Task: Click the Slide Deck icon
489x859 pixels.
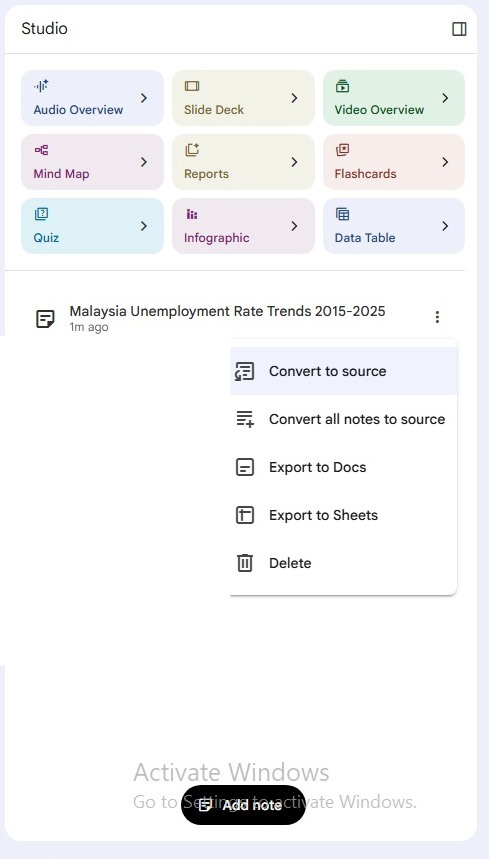Action: point(192,86)
